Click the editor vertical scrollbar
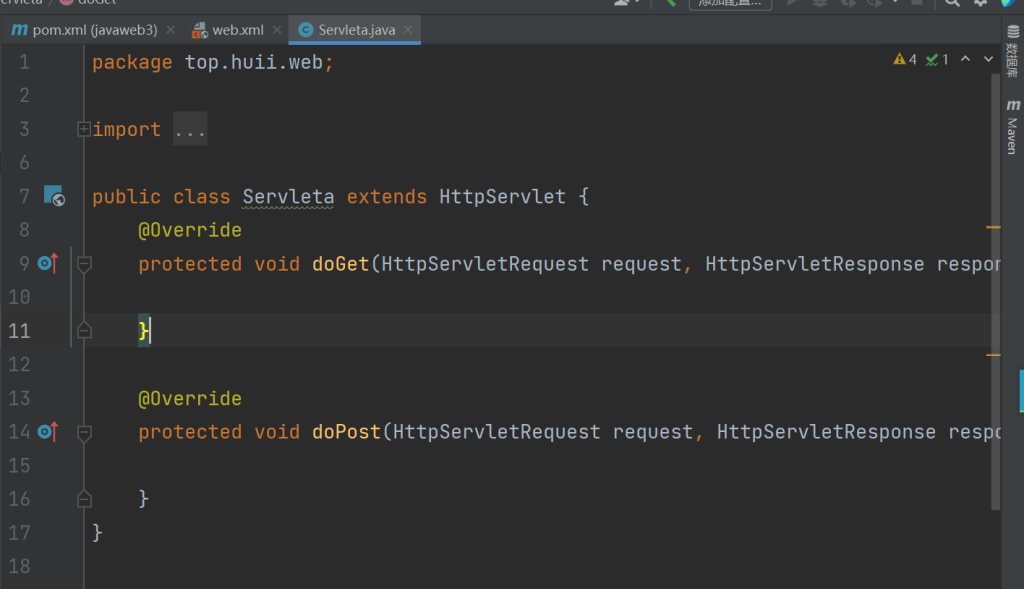This screenshot has height=589, width=1024. (995, 300)
